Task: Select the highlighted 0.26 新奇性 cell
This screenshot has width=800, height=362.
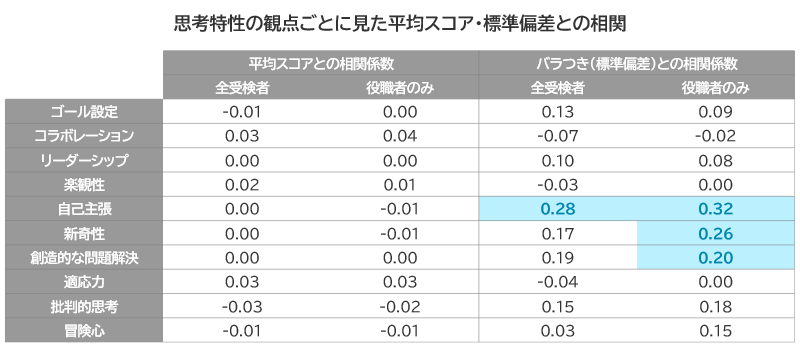Action: tap(716, 234)
